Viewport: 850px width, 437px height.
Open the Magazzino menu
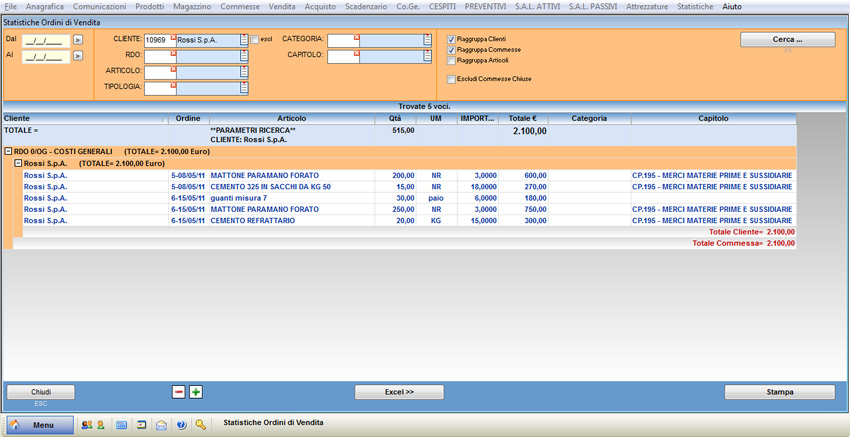(x=192, y=7)
